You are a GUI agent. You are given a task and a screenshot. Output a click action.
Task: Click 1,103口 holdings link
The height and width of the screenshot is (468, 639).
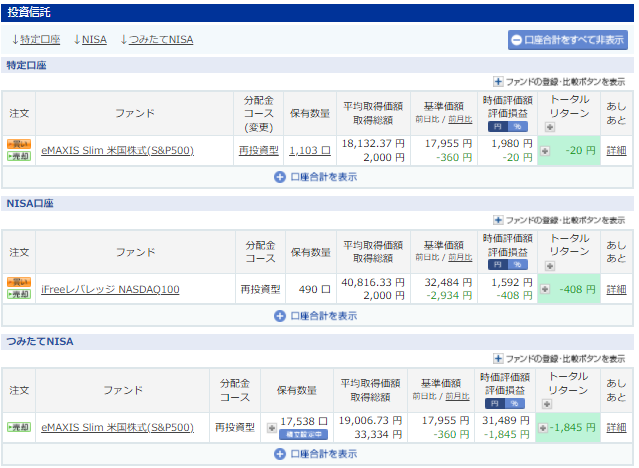pyautogui.click(x=310, y=150)
